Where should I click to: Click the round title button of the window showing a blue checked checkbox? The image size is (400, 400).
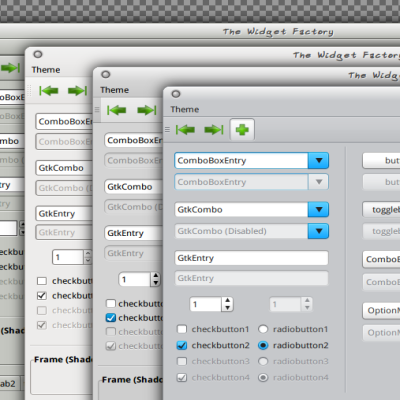click(106, 74)
